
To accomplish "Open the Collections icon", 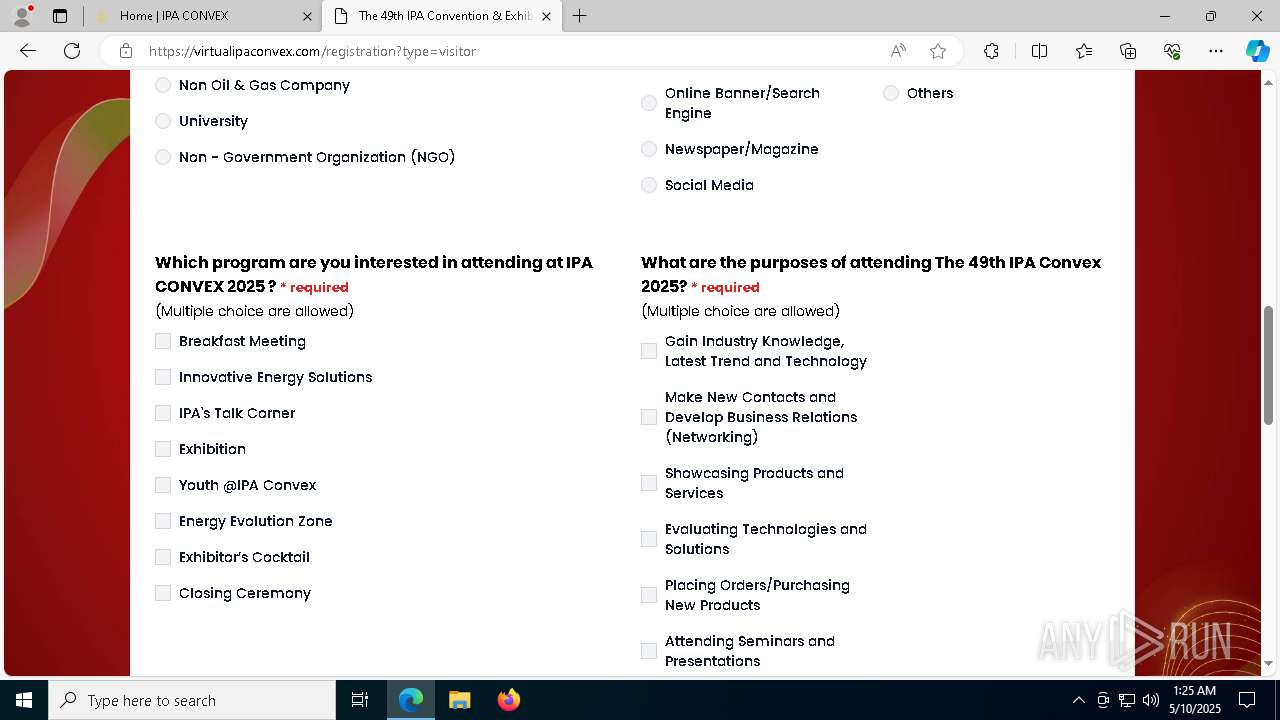I will point(1128,51).
